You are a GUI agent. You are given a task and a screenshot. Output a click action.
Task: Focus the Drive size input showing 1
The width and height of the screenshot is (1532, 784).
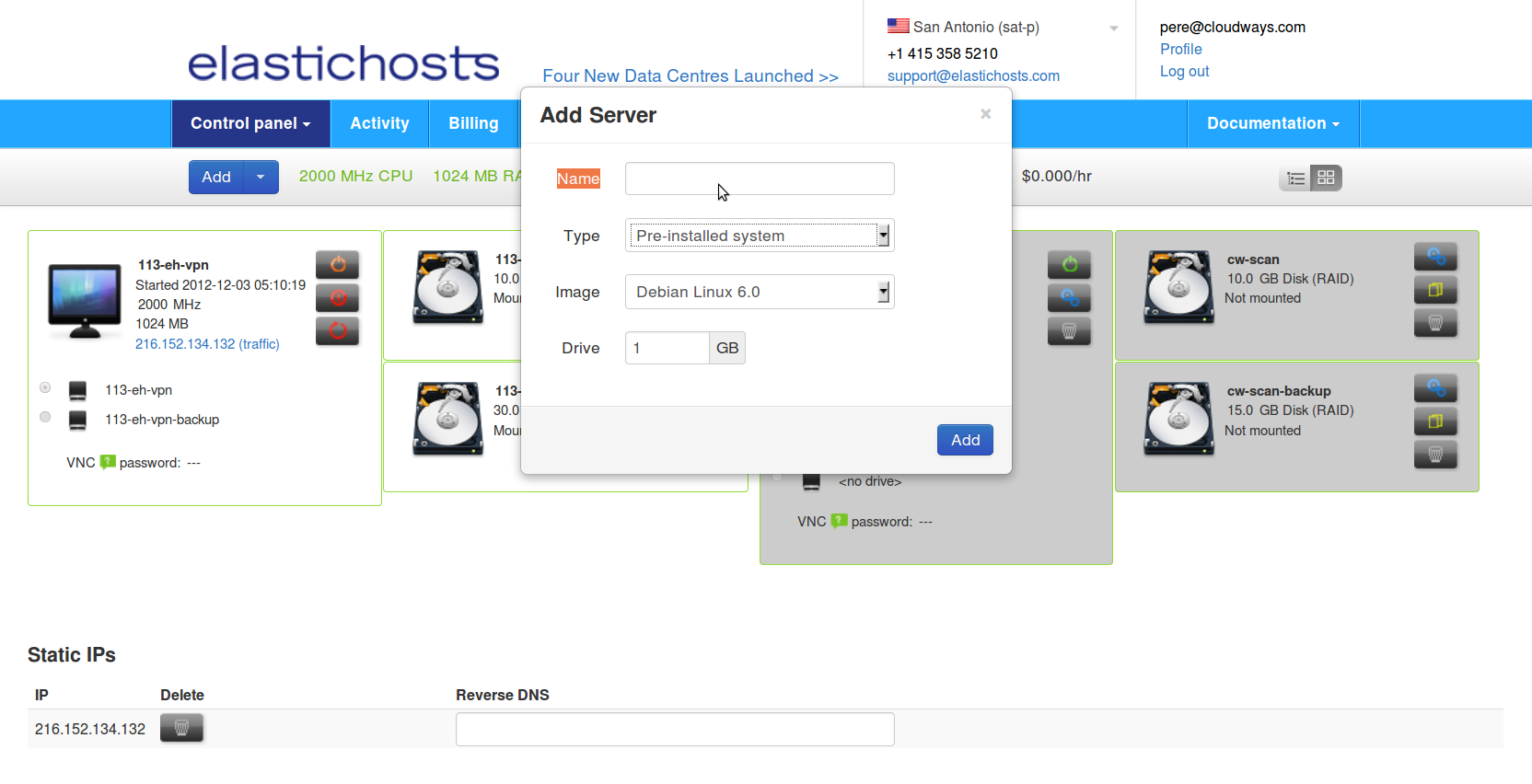[x=667, y=348]
